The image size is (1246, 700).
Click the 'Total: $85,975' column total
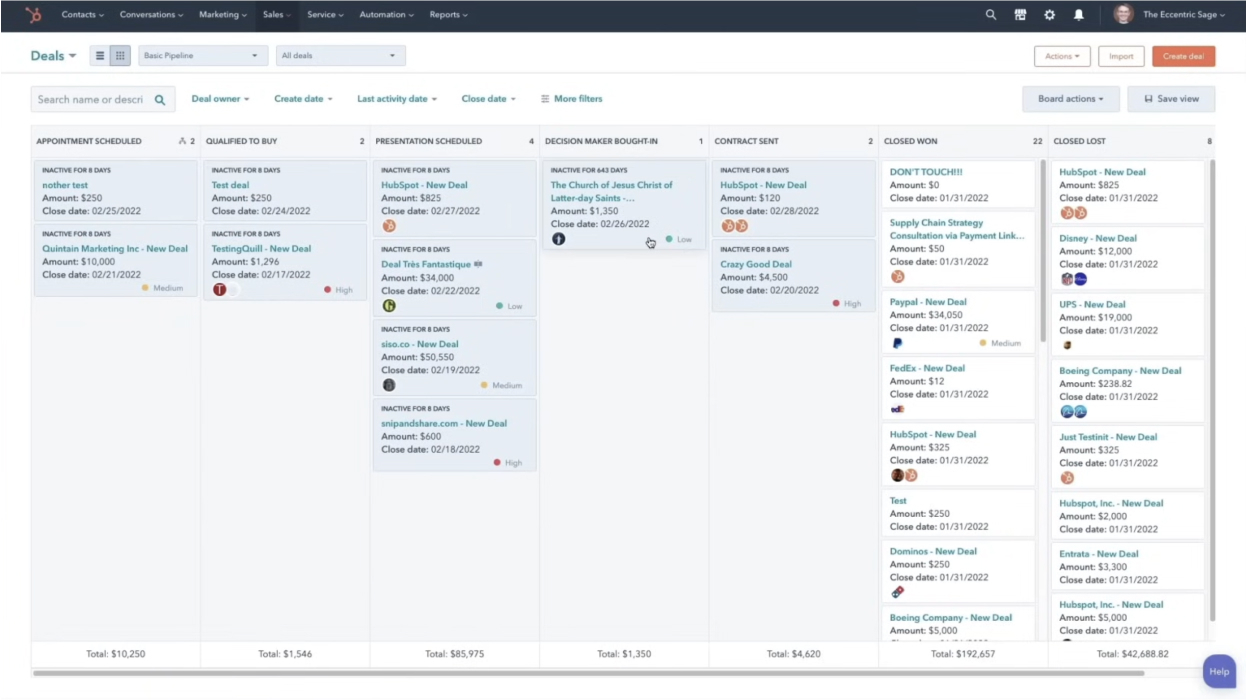click(x=454, y=654)
